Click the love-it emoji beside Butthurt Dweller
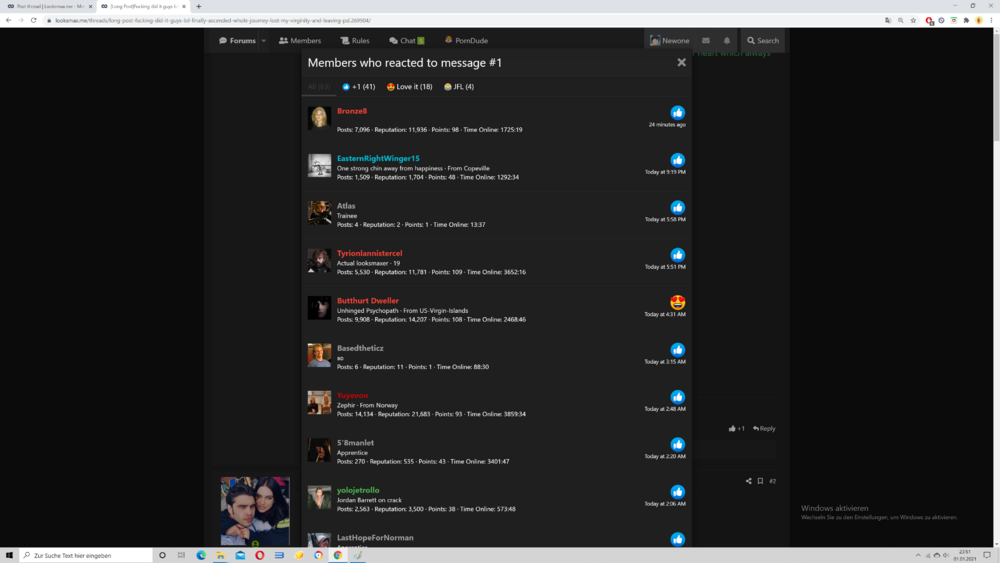This screenshot has height=563, width=1000. tap(677, 302)
